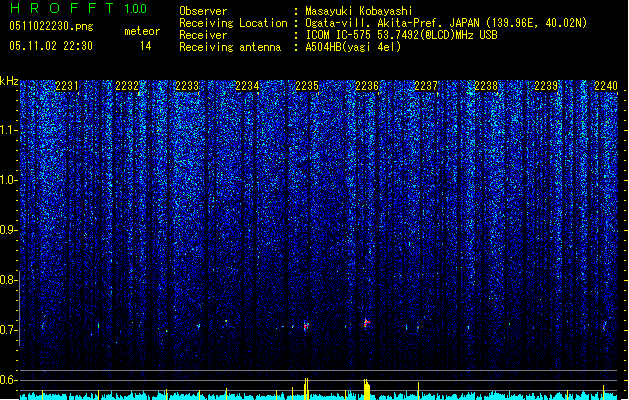
Task: Click the meteor count value 14
Action: (x=146, y=46)
